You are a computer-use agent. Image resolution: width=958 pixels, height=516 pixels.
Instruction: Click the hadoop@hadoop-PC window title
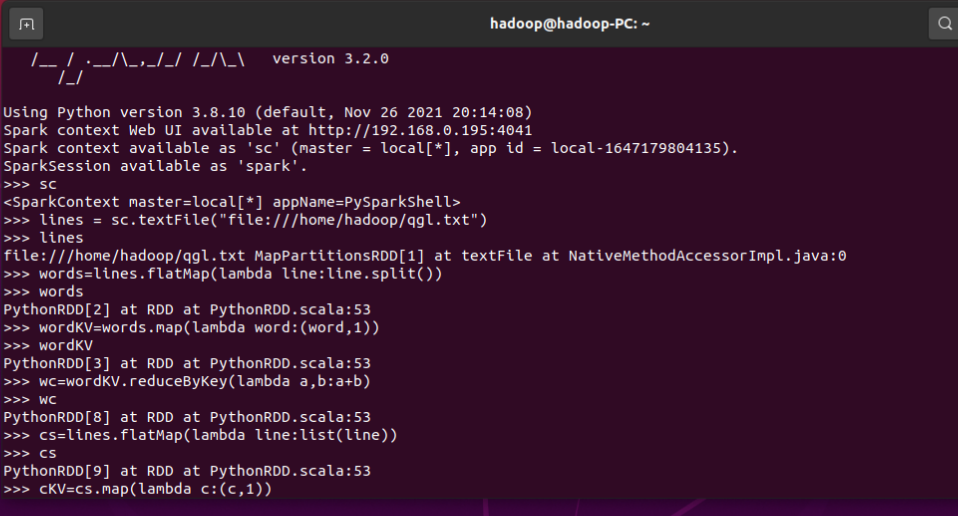(569, 24)
